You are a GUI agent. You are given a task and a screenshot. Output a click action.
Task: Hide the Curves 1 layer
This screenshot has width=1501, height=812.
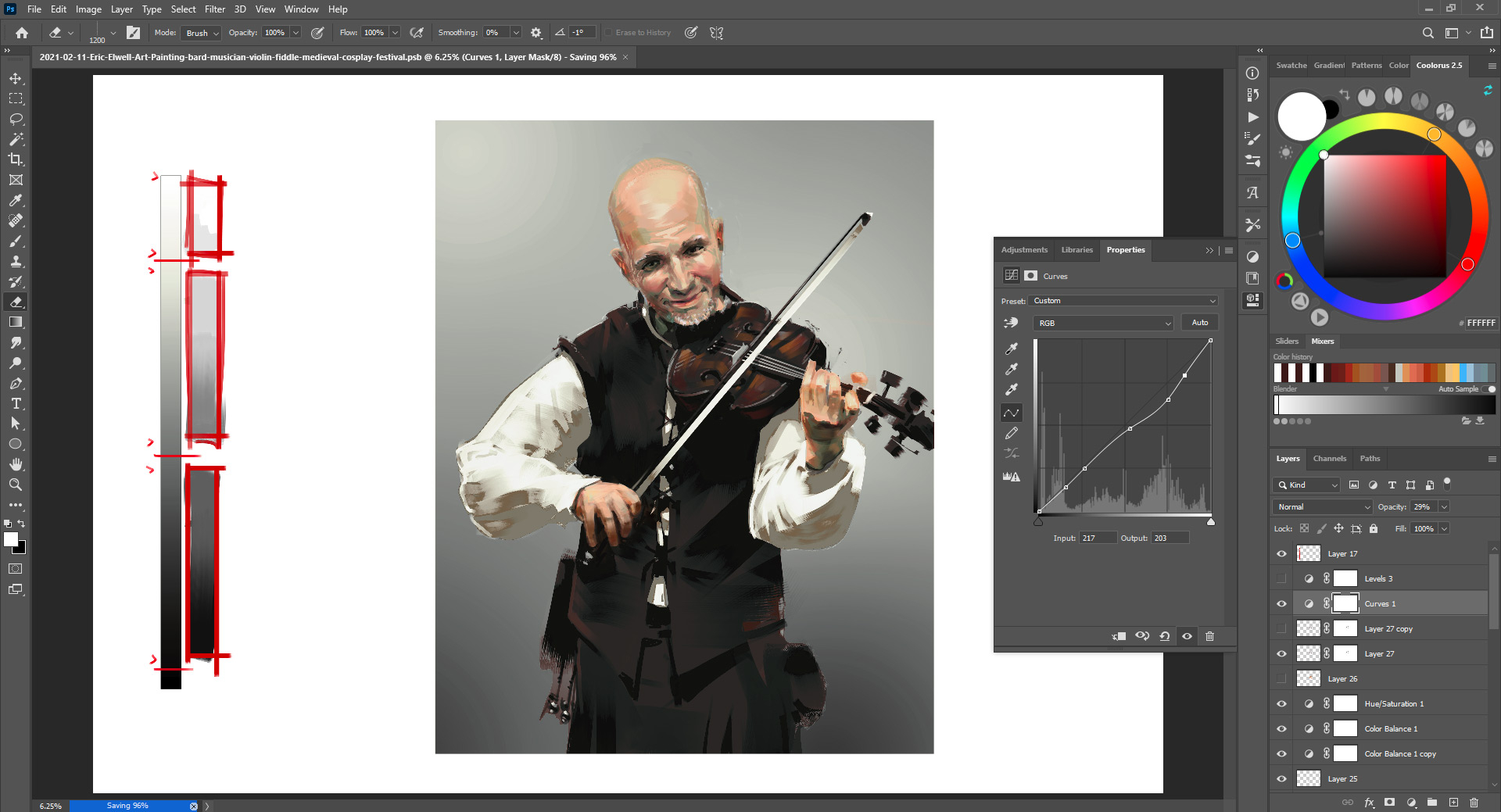1281,603
